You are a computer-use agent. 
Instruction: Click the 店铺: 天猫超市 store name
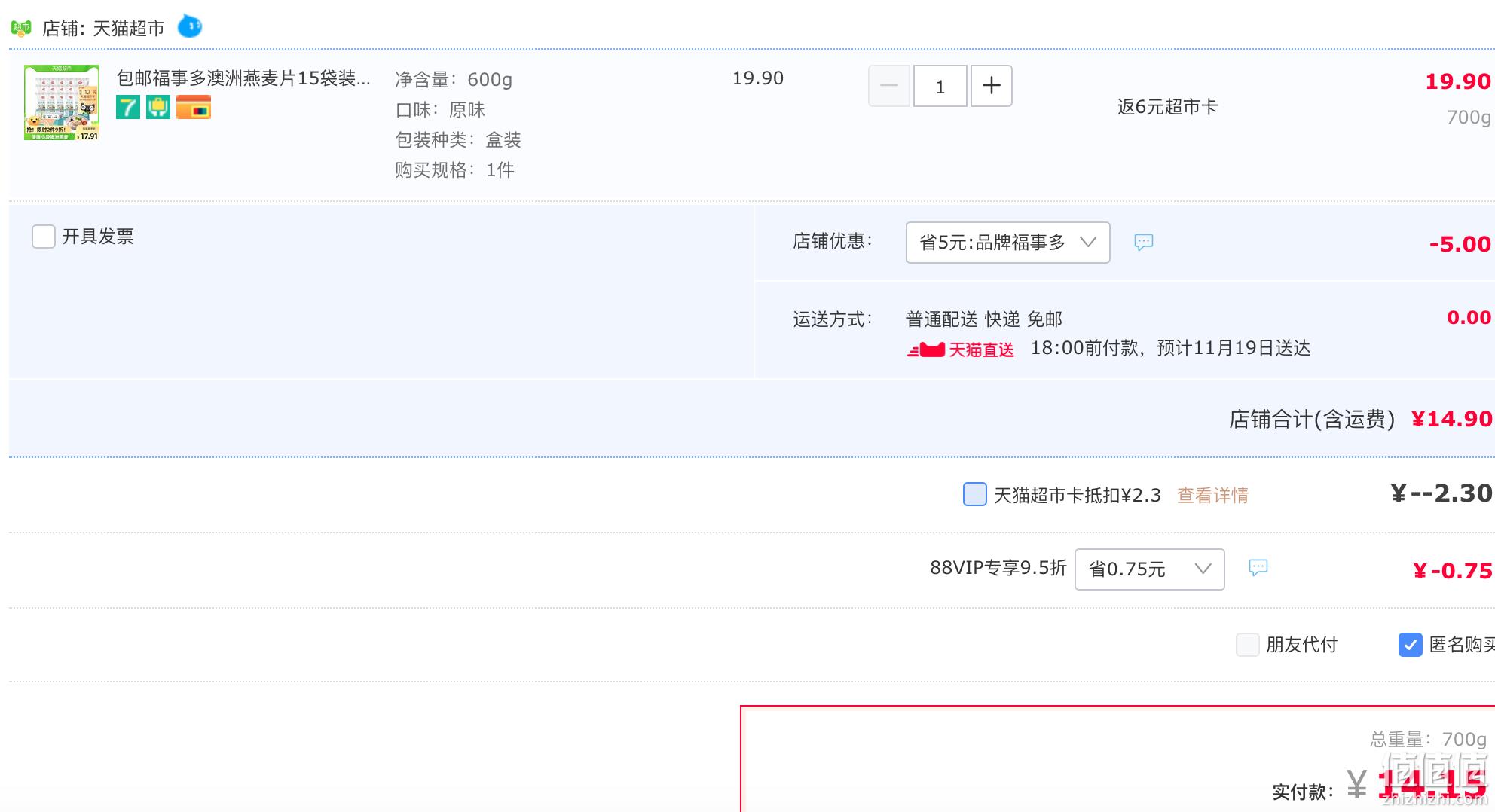click(x=103, y=29)
